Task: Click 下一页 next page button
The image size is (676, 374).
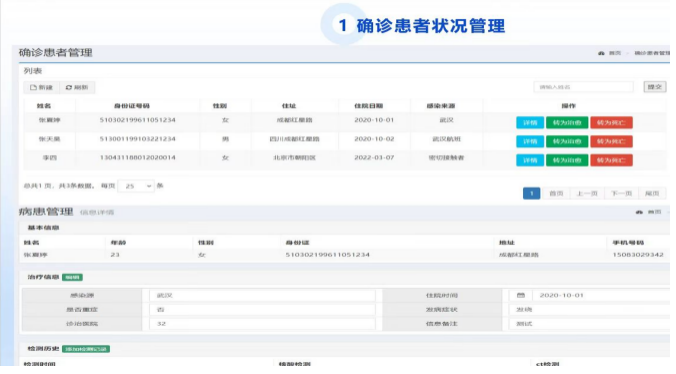Action: click(x=621, y=193)
